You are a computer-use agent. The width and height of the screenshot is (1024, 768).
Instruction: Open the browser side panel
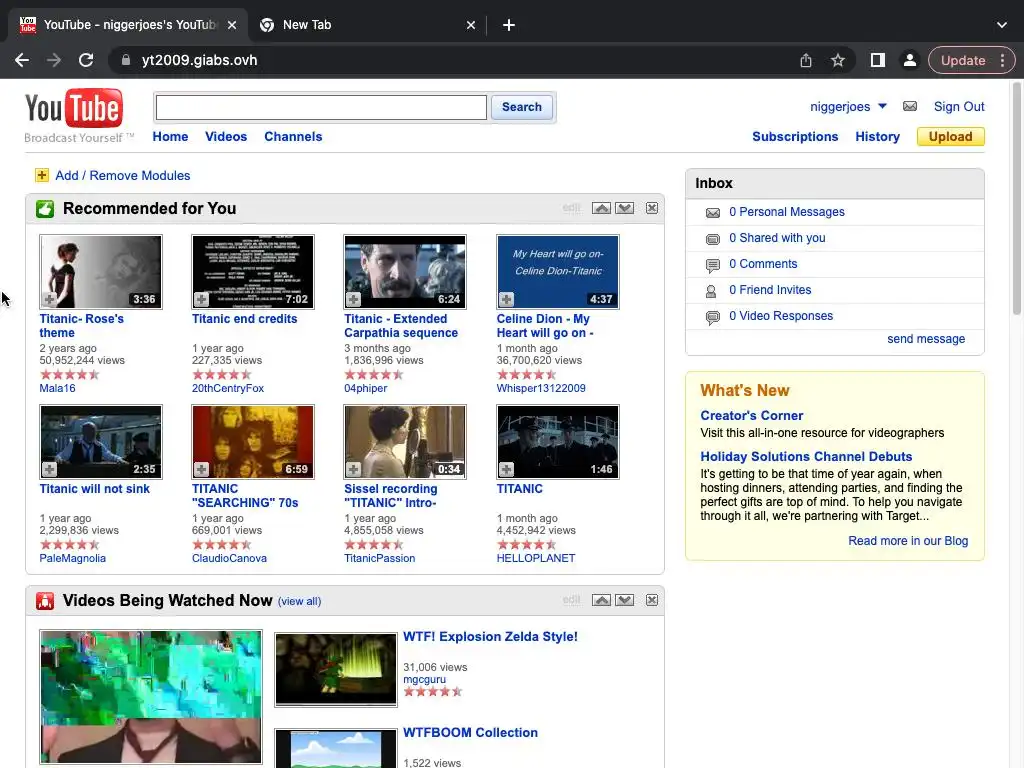[x=878, y=60]
